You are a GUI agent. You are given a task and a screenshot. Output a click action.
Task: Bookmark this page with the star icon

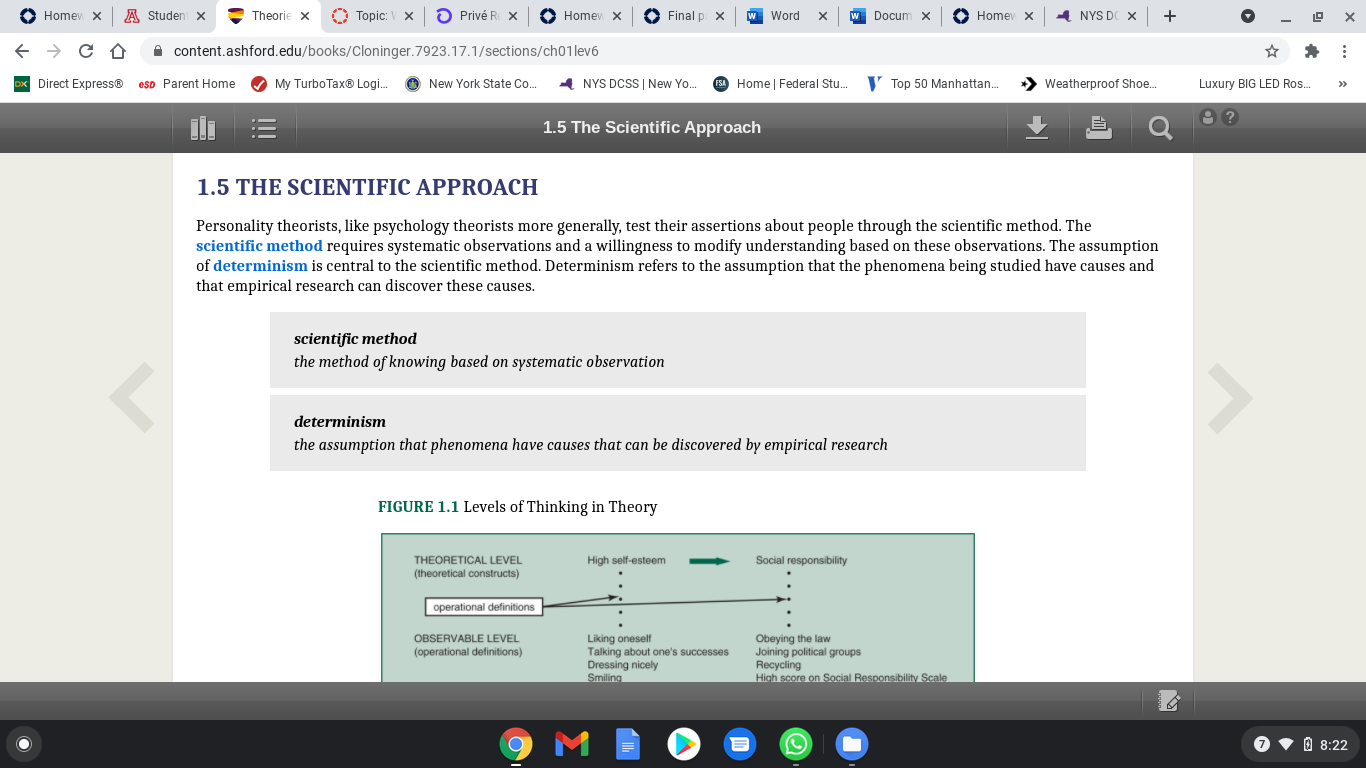click(1272, 51)
